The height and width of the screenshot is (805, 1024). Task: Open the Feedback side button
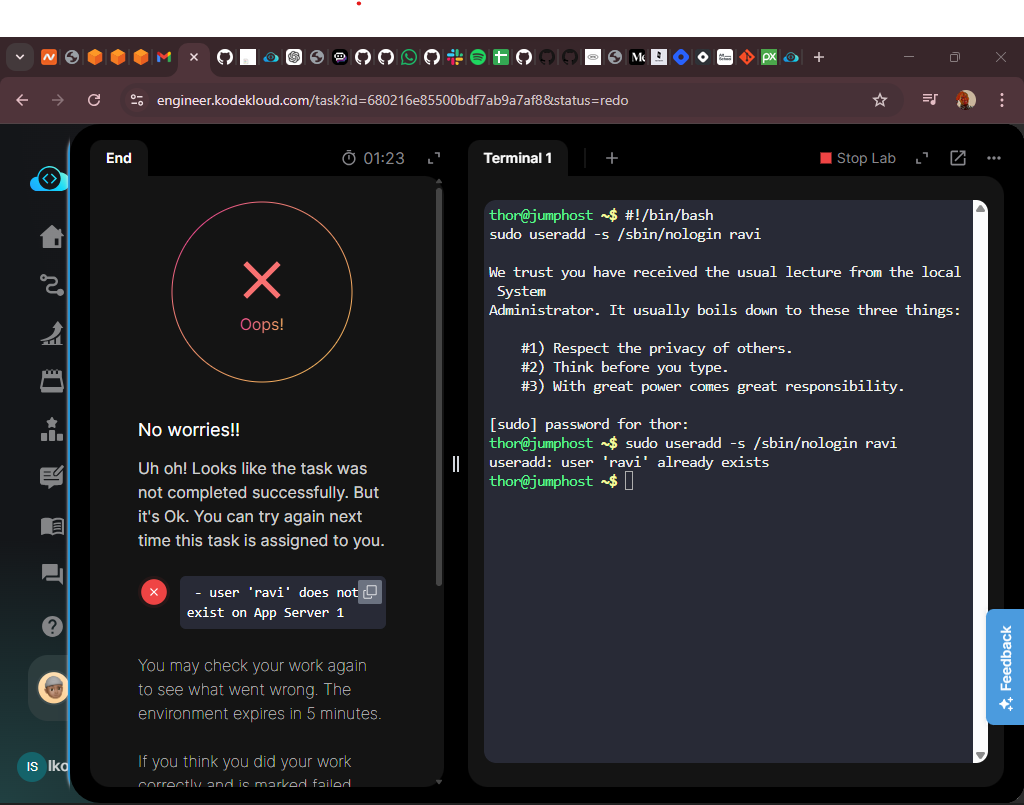pyautogui.click(x=1005, y=667)
